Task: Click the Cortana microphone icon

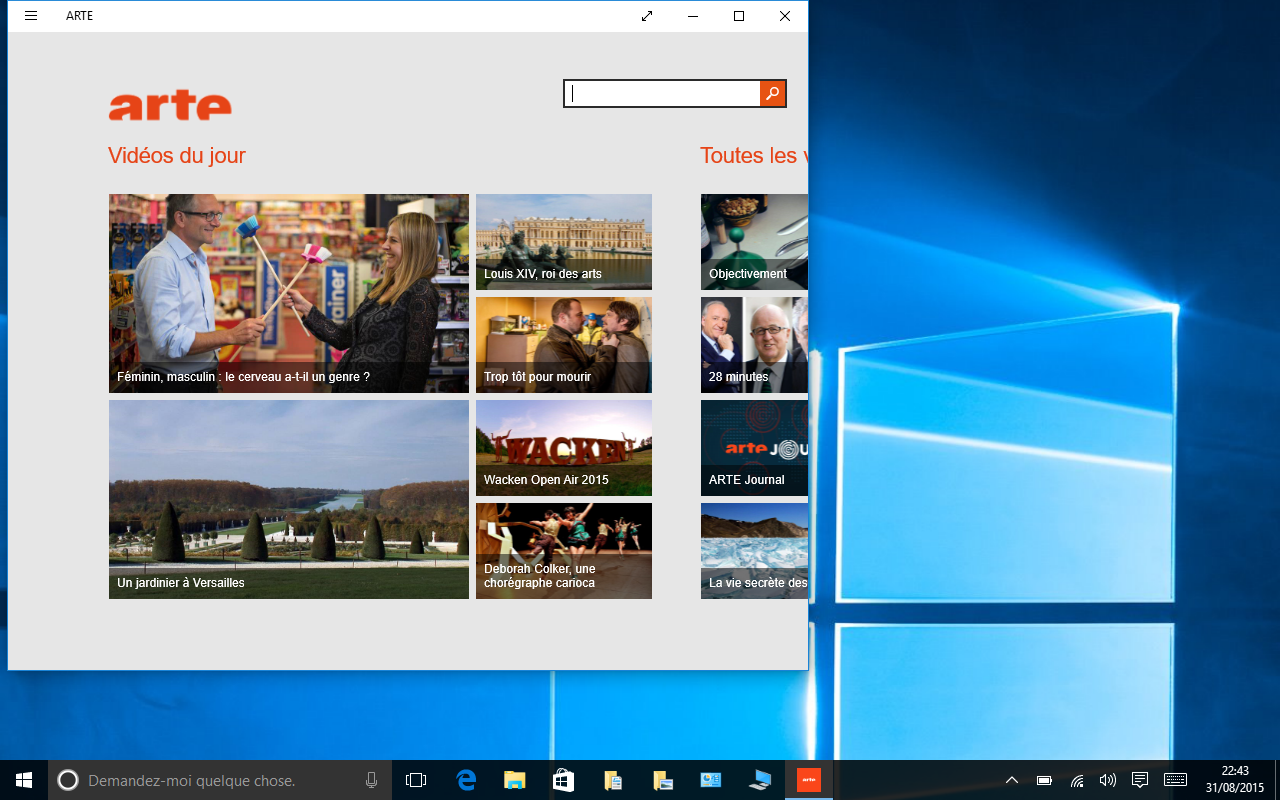Action: pyautogui.click(x=372, y=780)
